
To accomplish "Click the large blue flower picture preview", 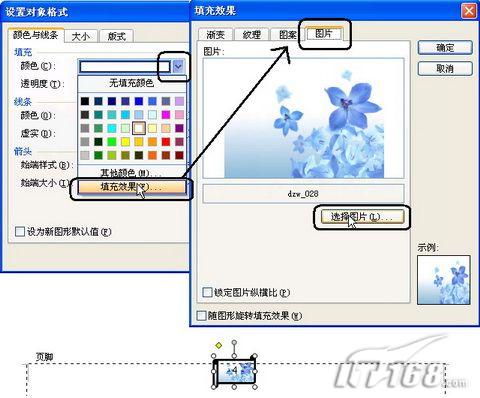I will tap(303, 118).
